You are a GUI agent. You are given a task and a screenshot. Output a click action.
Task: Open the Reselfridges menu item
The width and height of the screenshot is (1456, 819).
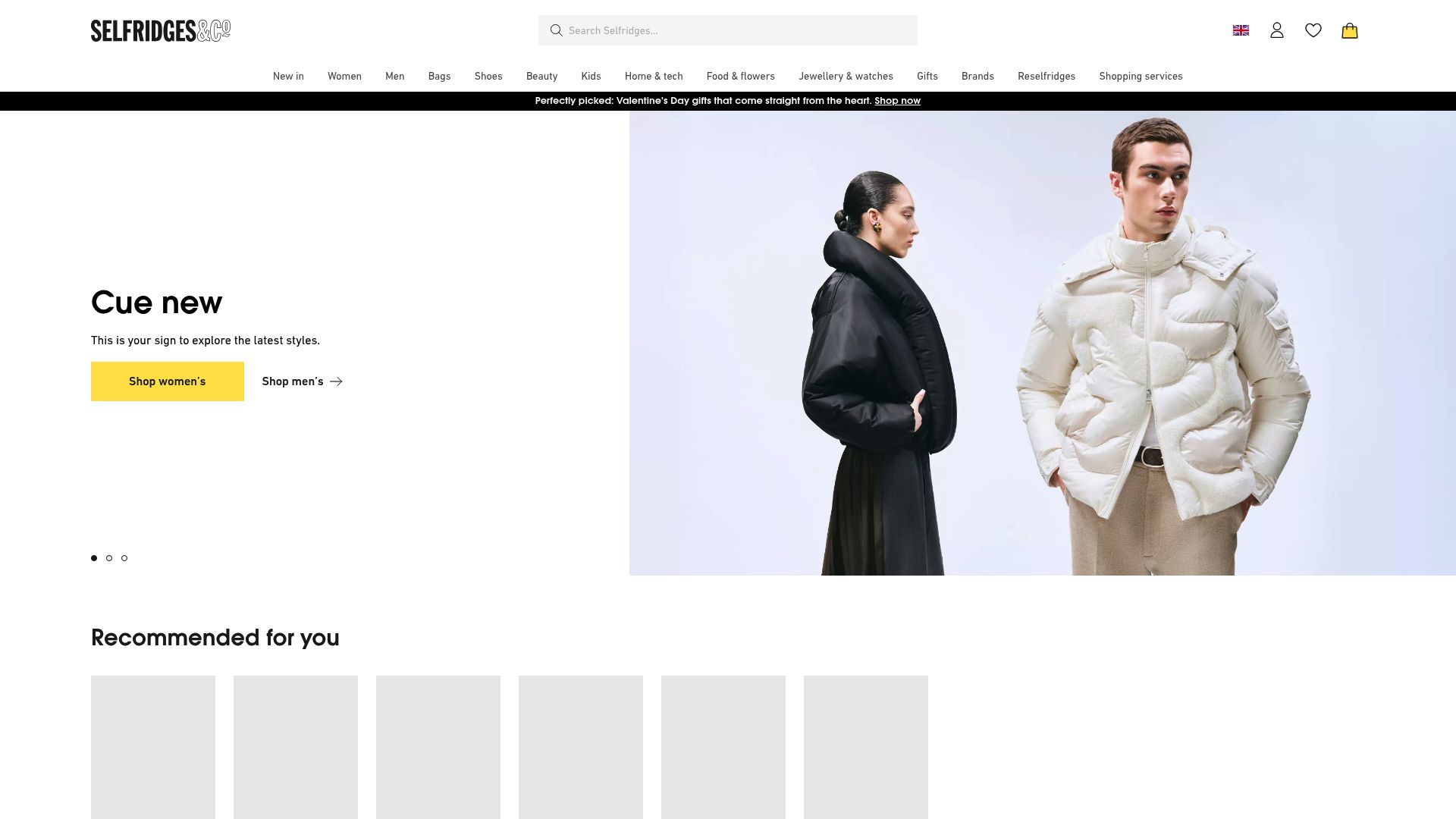click(1046, 77)
